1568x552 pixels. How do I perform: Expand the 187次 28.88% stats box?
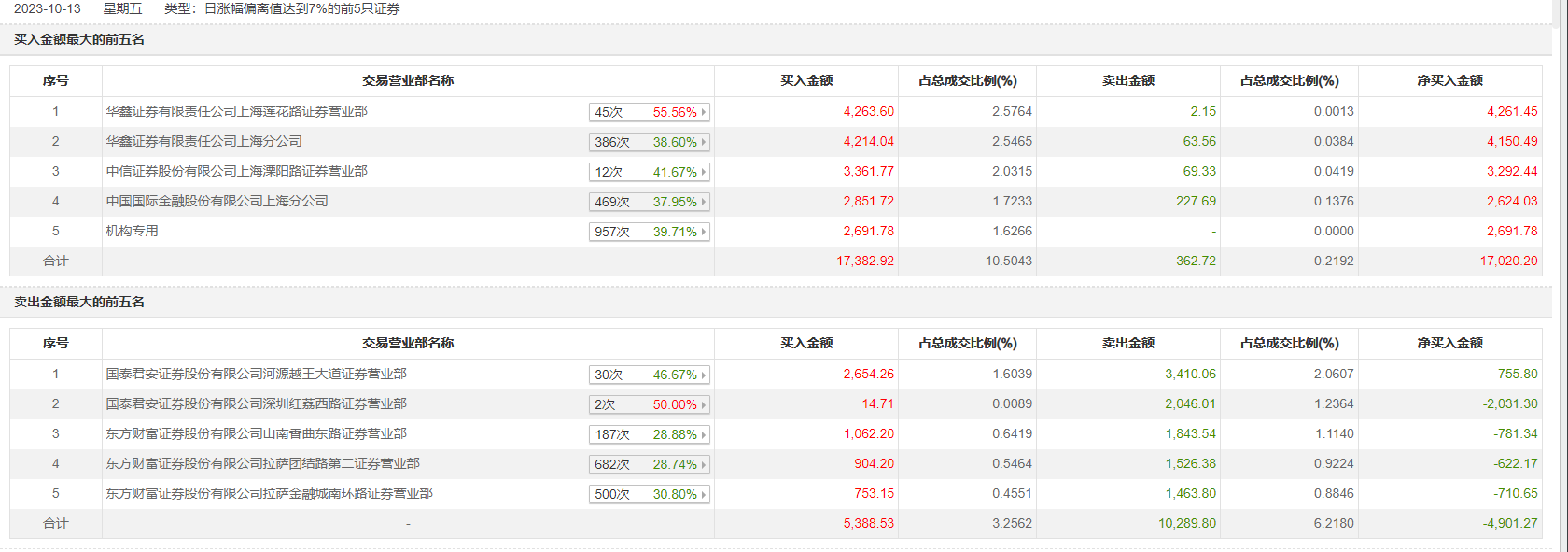(650, 434)
